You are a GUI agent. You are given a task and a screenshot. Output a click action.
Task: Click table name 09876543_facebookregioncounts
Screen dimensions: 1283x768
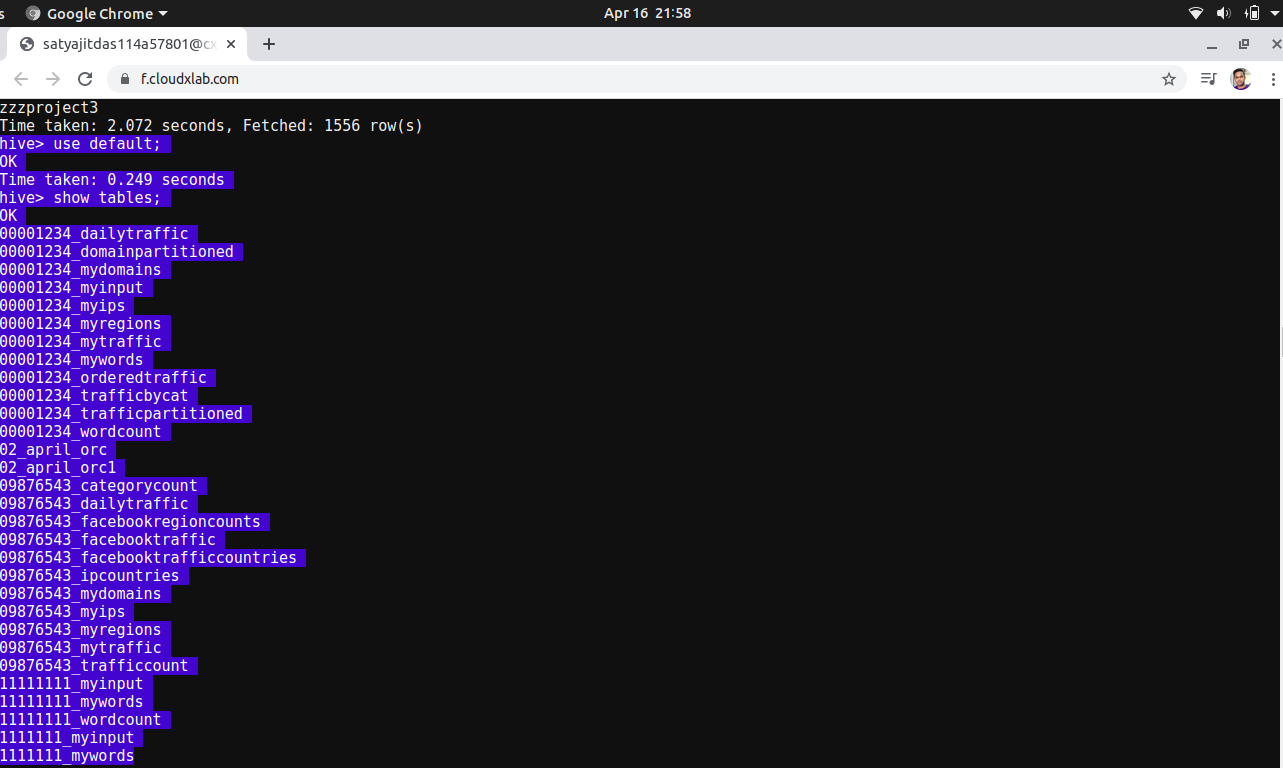(x=130, y=522)
